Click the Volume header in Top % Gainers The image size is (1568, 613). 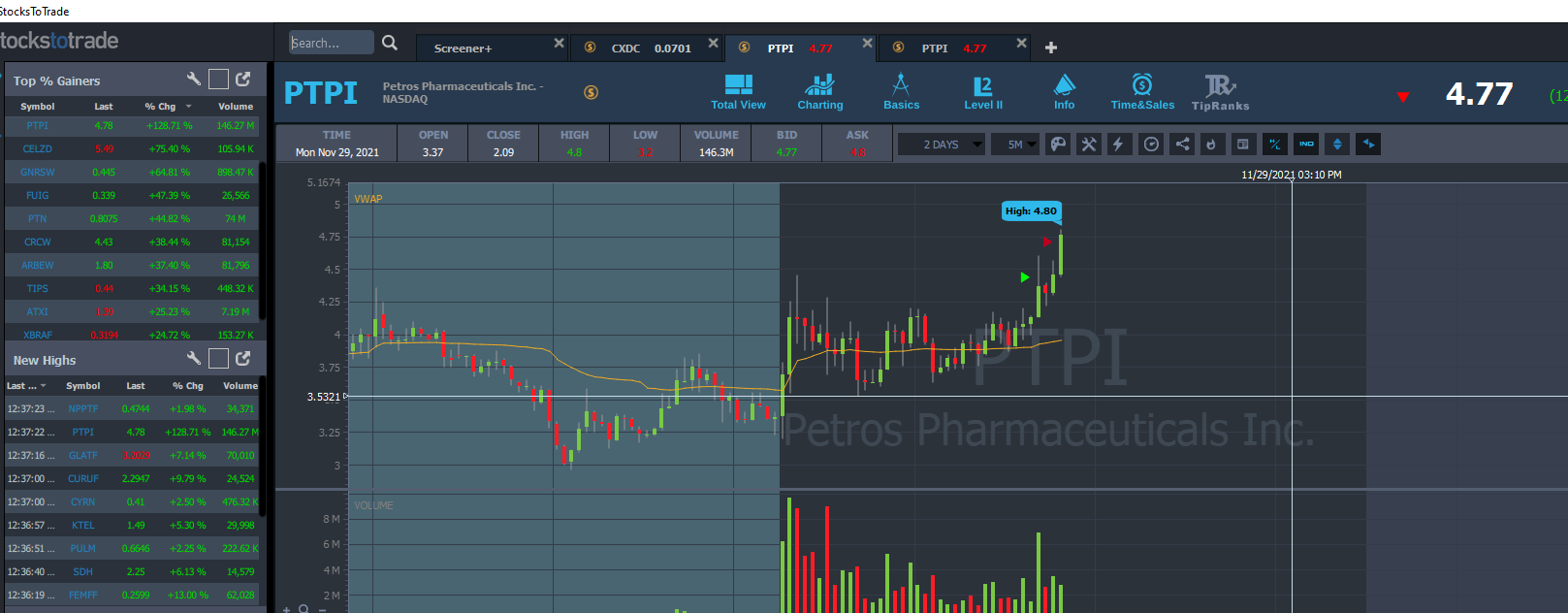click(x=236, y=107)
